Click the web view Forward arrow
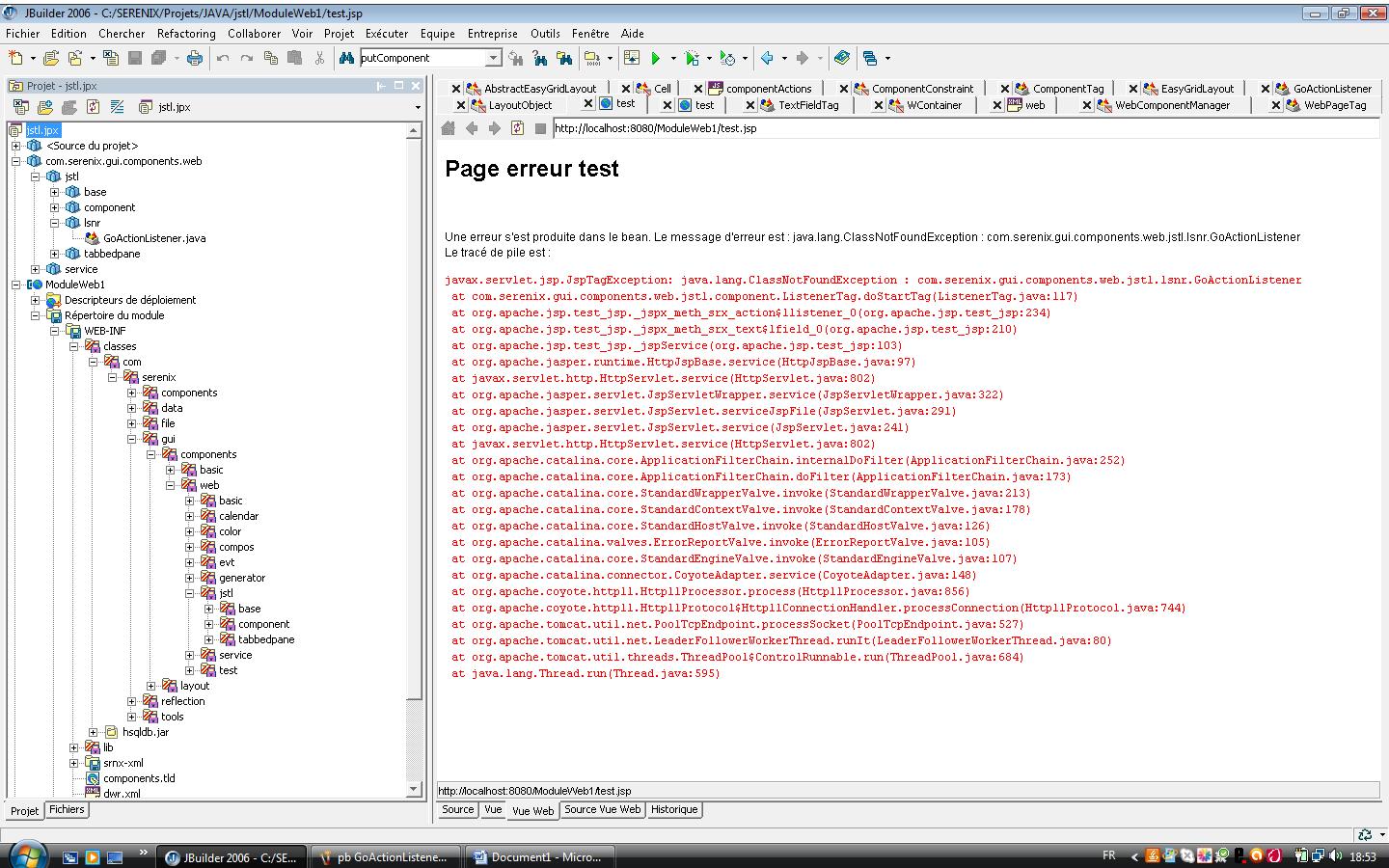The width and height of the screenshot is (1389, 868). (x=494, y=128)
